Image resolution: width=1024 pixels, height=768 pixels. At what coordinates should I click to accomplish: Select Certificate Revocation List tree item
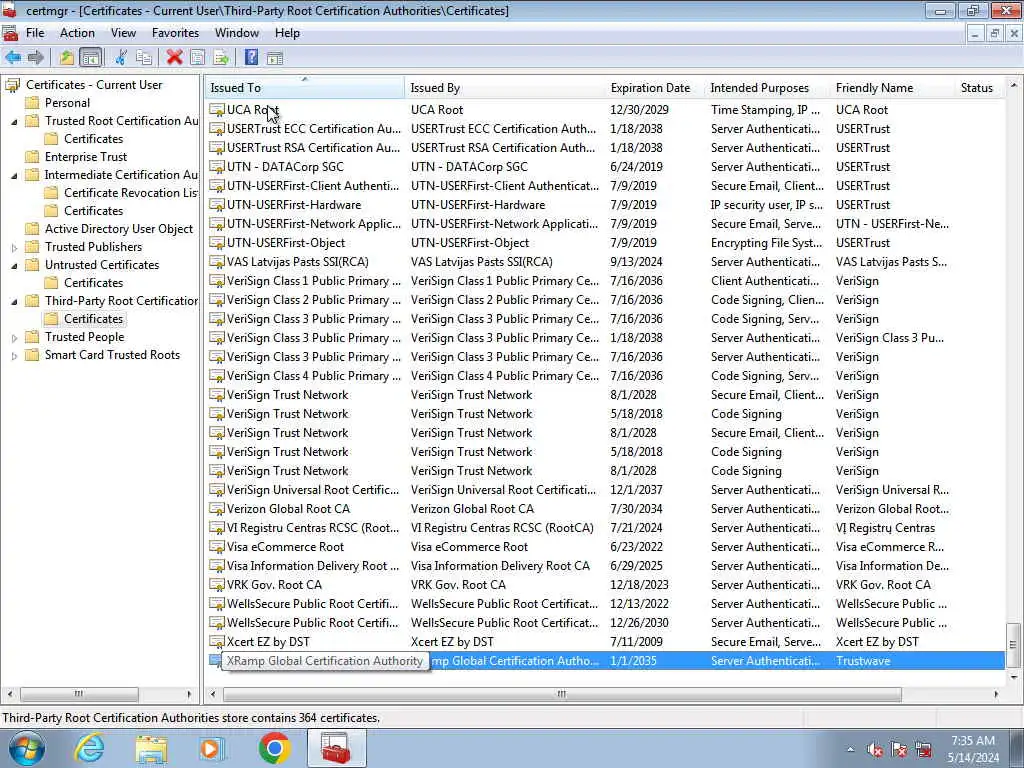point(121,193)
